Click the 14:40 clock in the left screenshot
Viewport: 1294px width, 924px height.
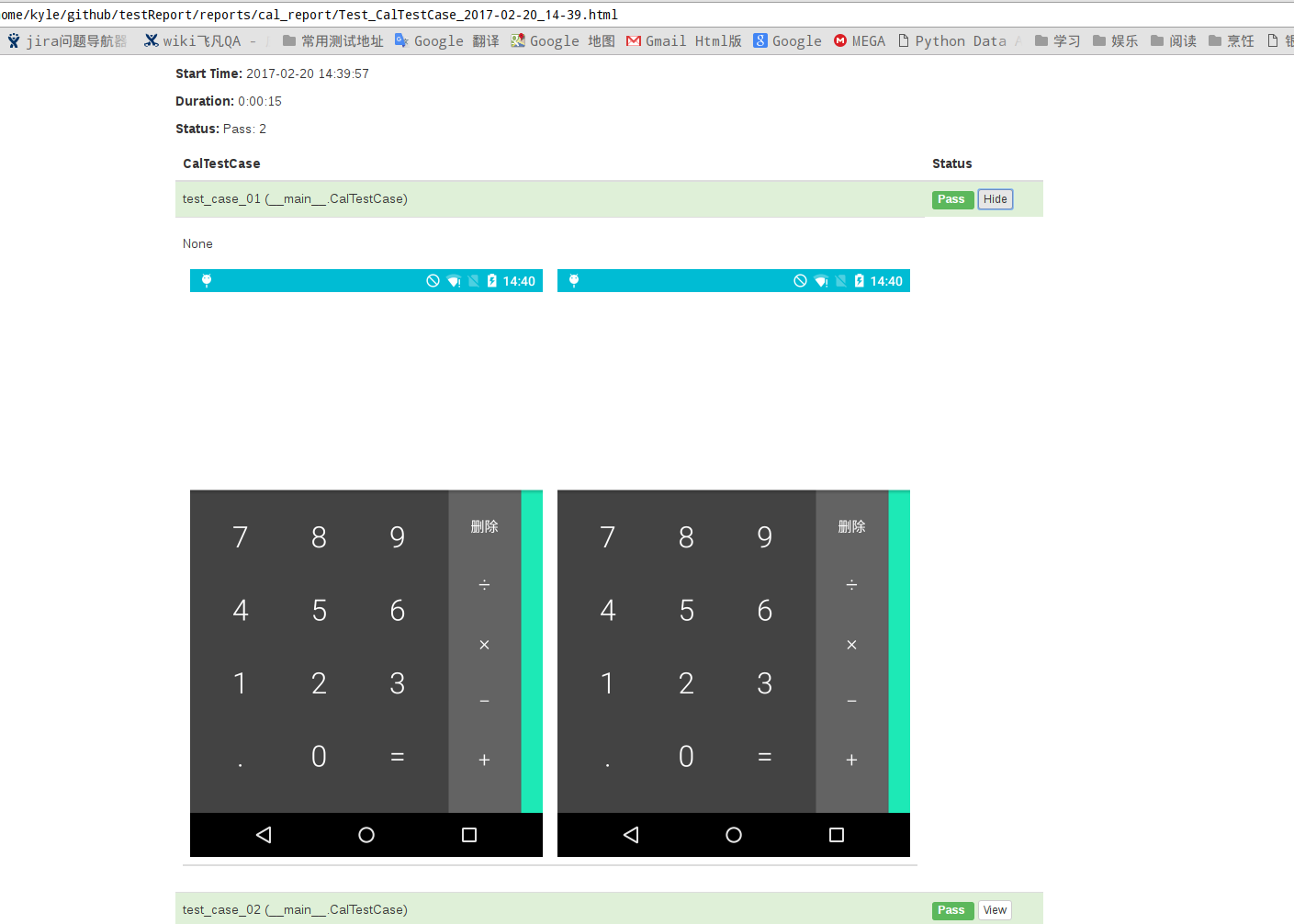click(519, 281)
